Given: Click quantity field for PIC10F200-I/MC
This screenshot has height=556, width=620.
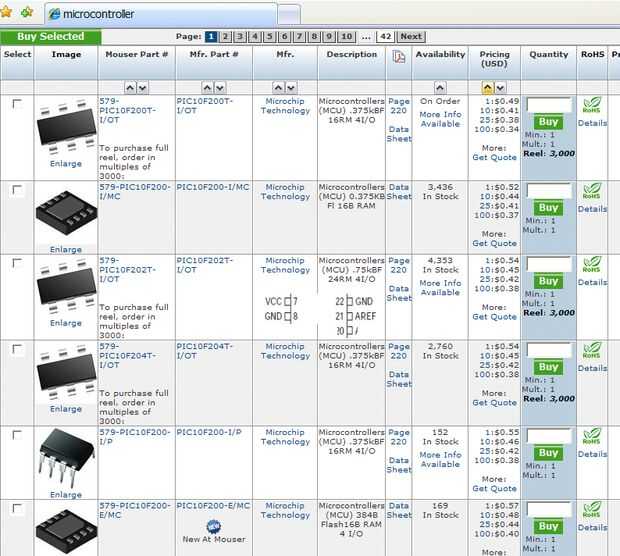Looking at the screenshot, I should (x=549, y=191).
